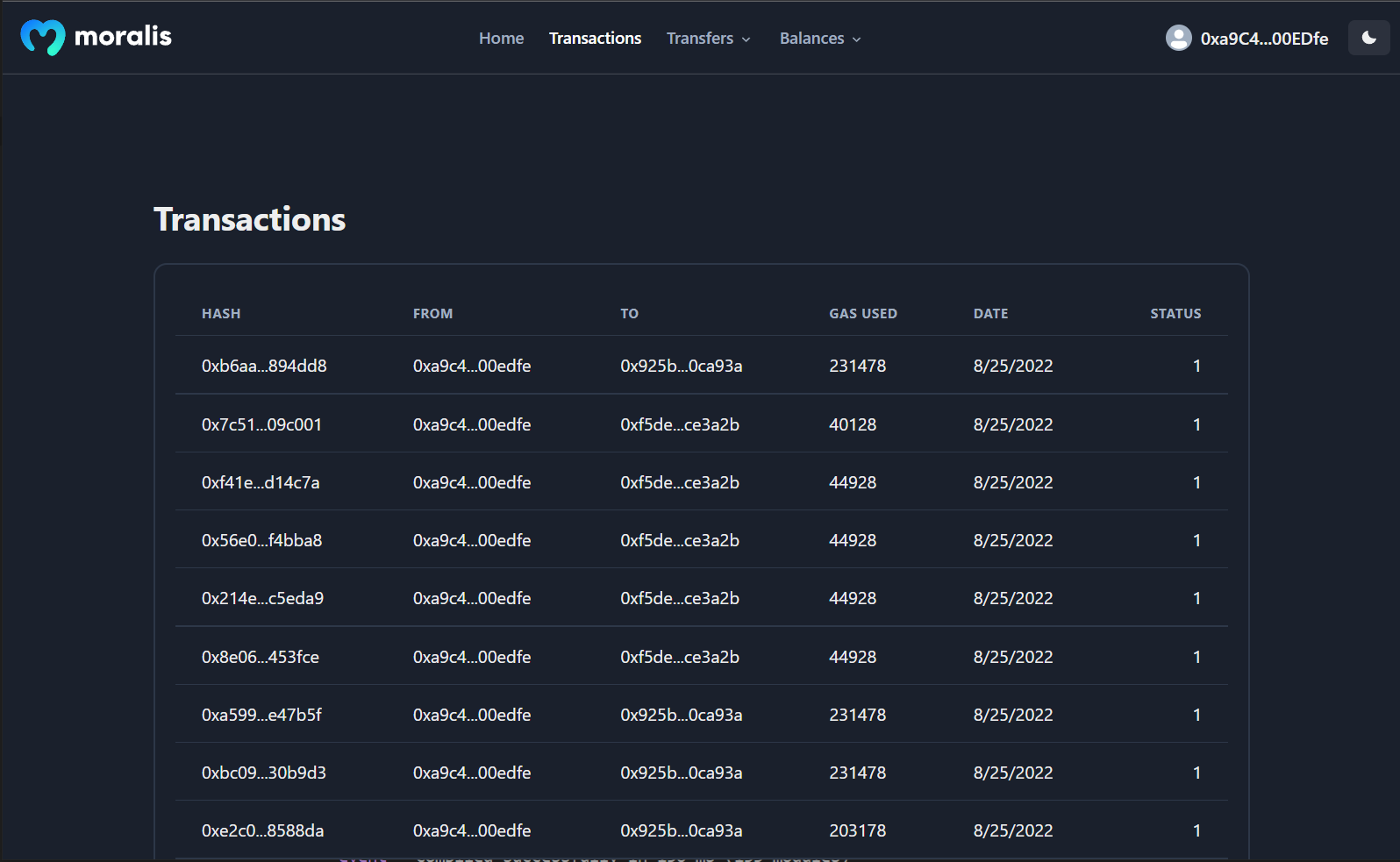Viewport: 1400px width, 862px height.
Task: Click the moralis brand name text
Action: click(123, 37)
